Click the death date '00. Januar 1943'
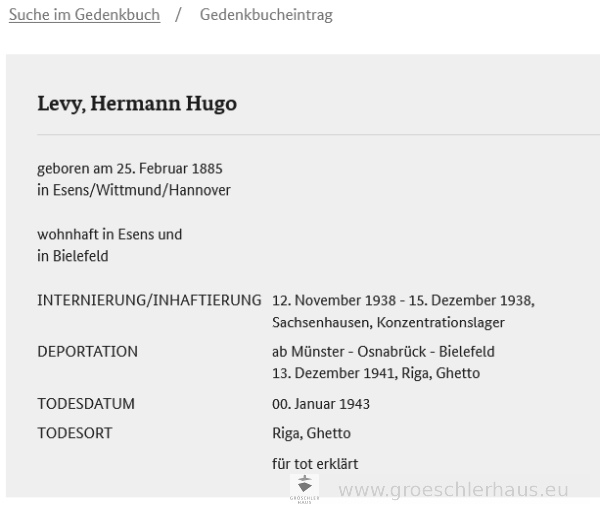 coord(321,404)
